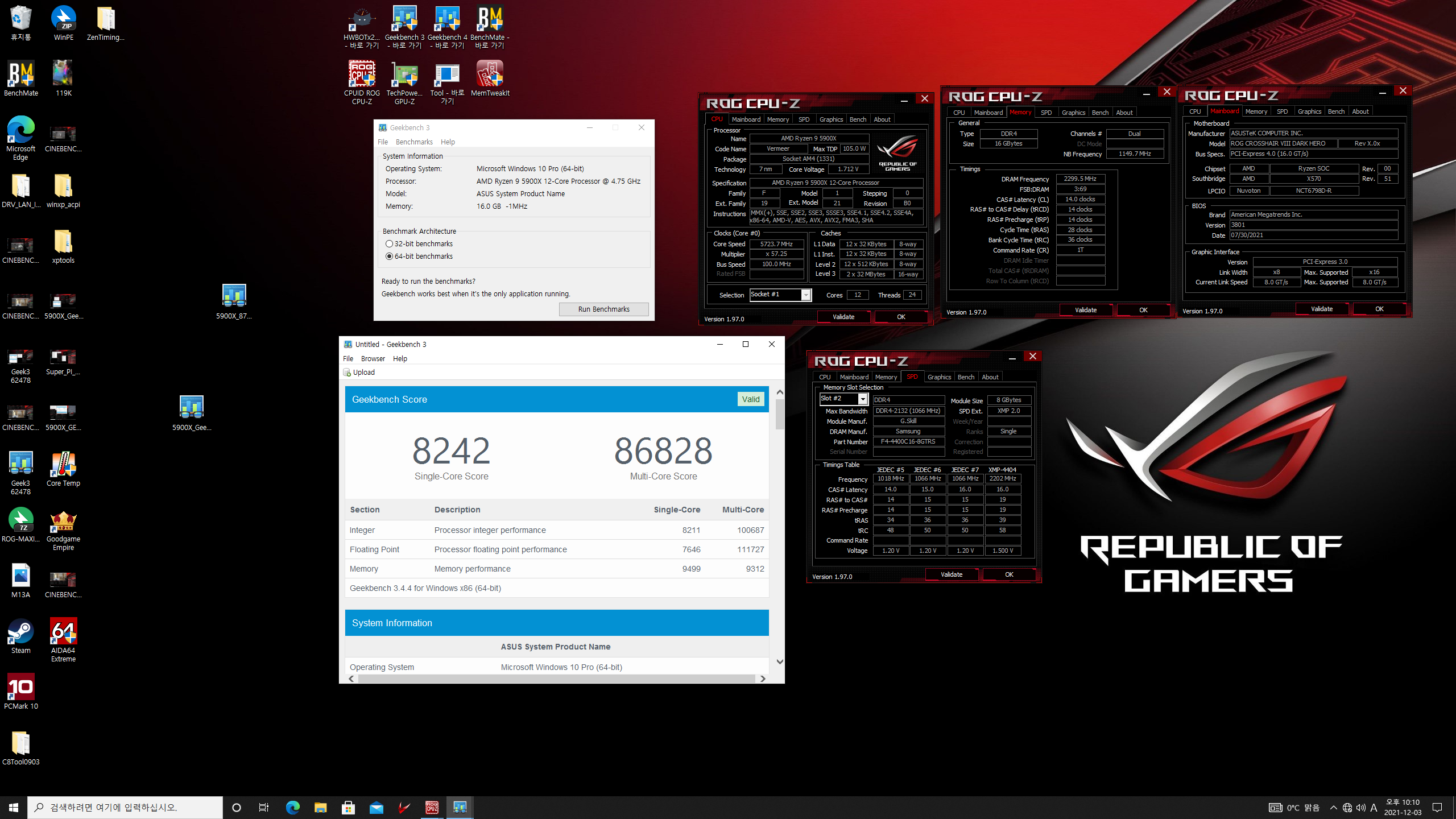Open the Geekbench 4 desktop shortcut
1456x819 pixels.
tap(448, 27)
